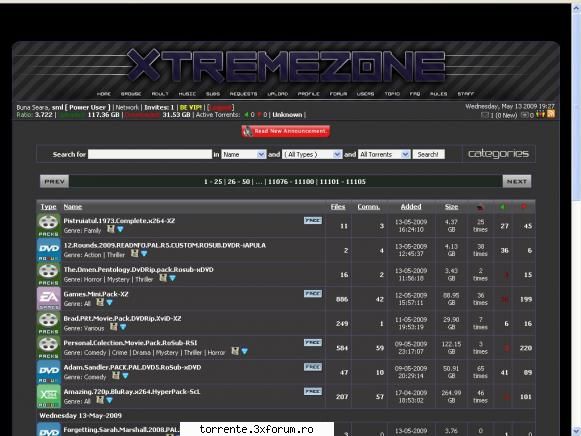Click blue download arrow for 12.Rounds torrent

coord(144,254)
